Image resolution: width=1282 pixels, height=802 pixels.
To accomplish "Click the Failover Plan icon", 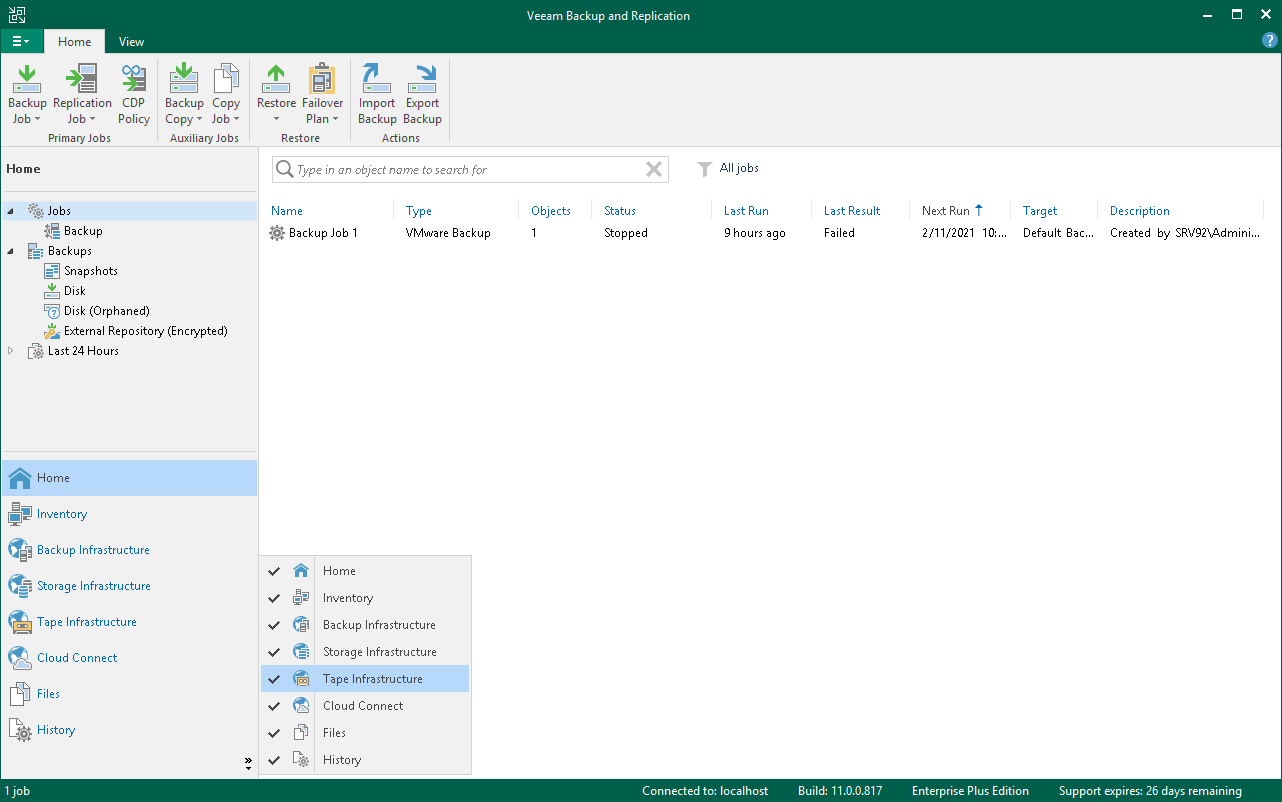I will [x=323, y=94].
